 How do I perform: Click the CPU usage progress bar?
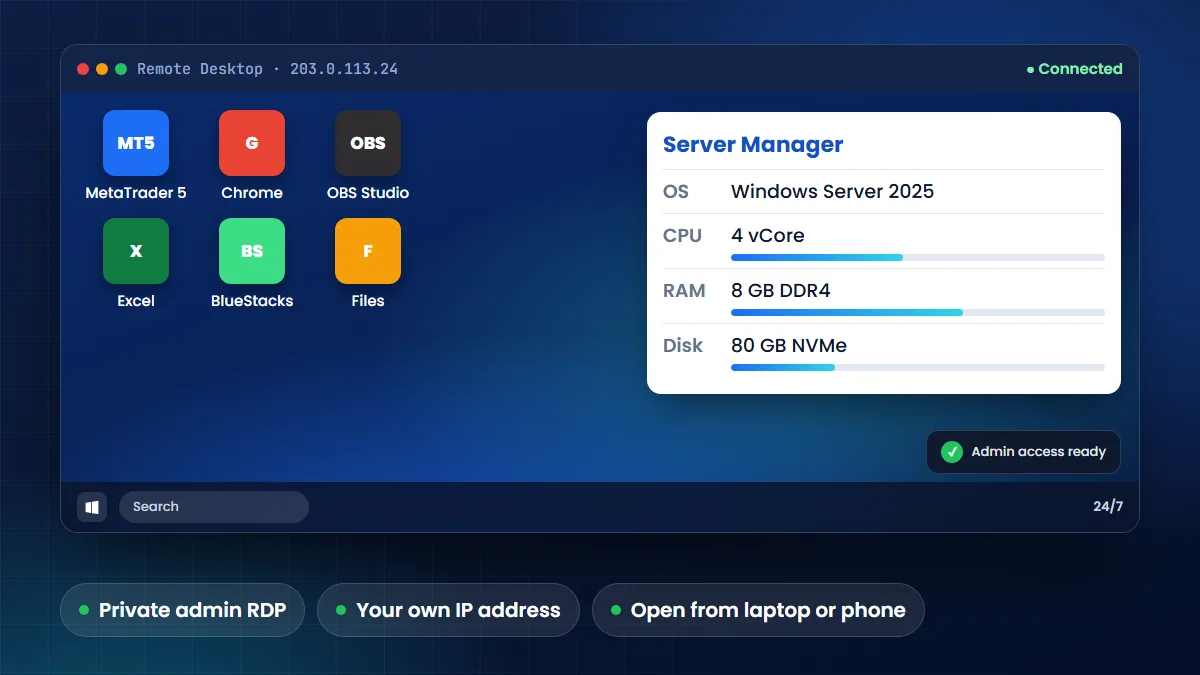coord(918,258)
